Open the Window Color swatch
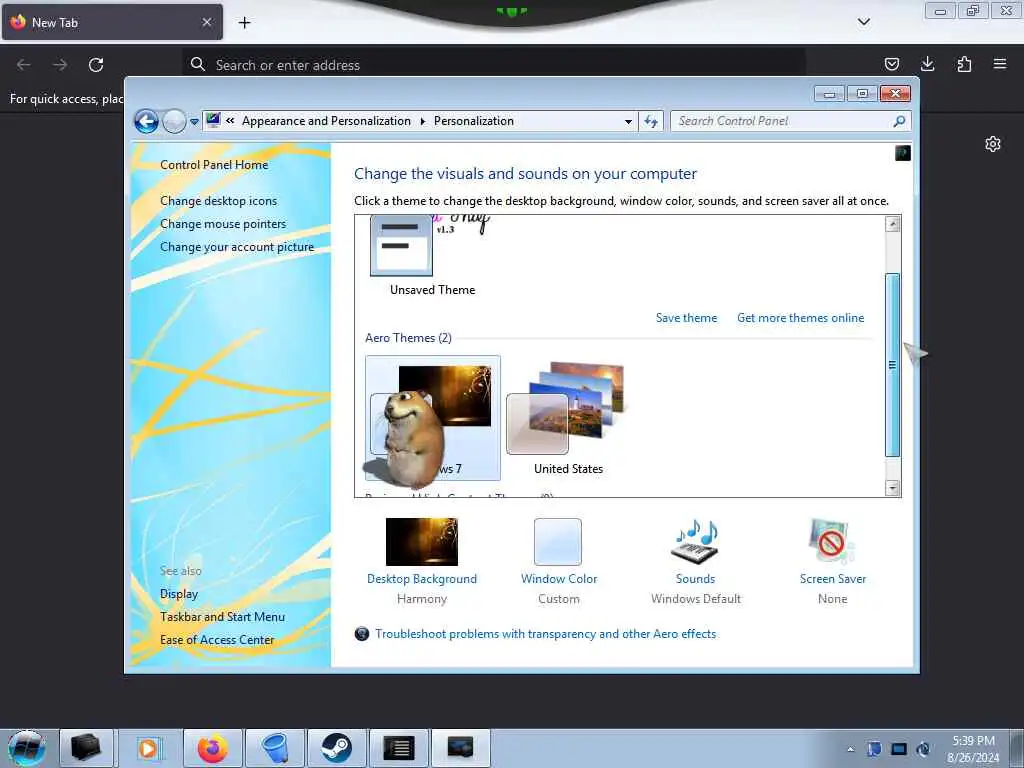This screenshot has height=768, width=1024. tap(558, 541)
